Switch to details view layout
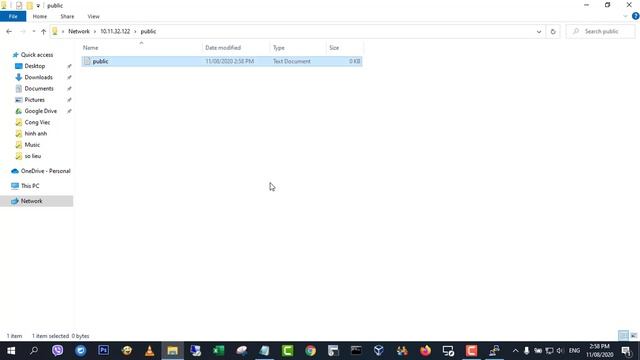 point(623,336)
